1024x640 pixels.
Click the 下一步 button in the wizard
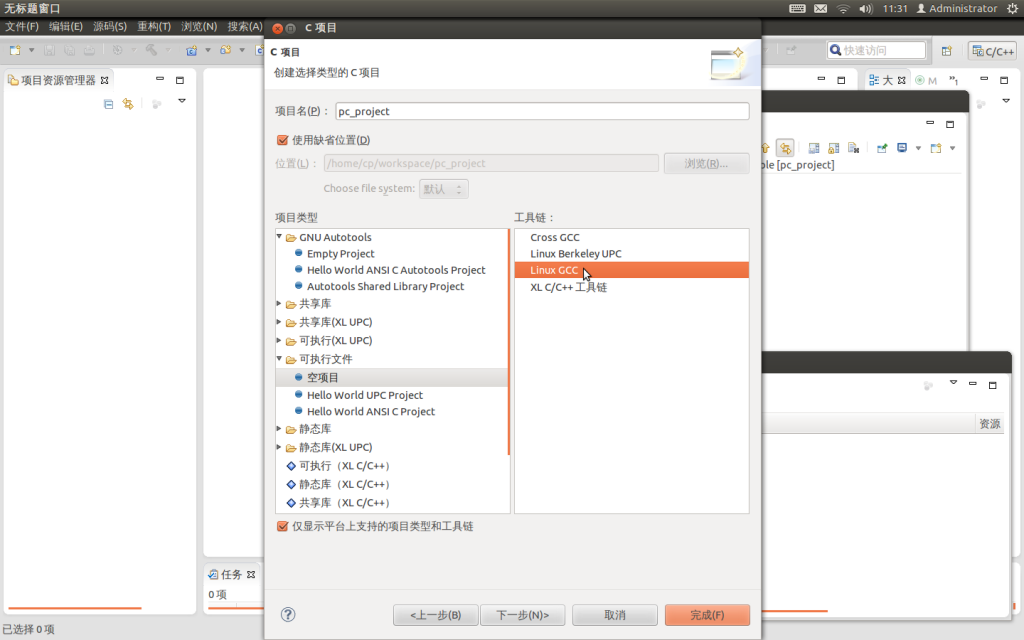[x=522, y=615]
